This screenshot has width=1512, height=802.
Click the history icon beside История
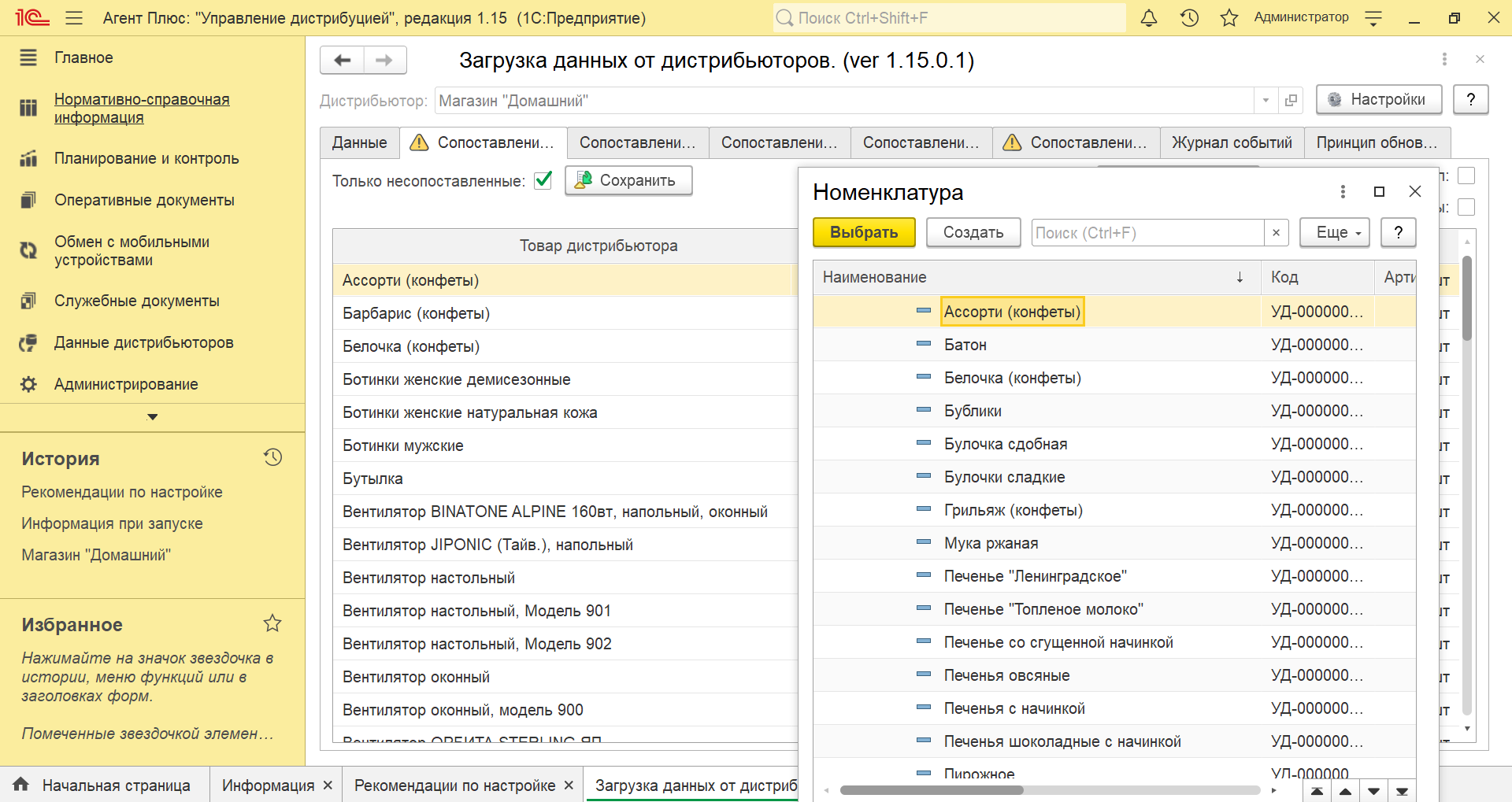coord(273,457)
